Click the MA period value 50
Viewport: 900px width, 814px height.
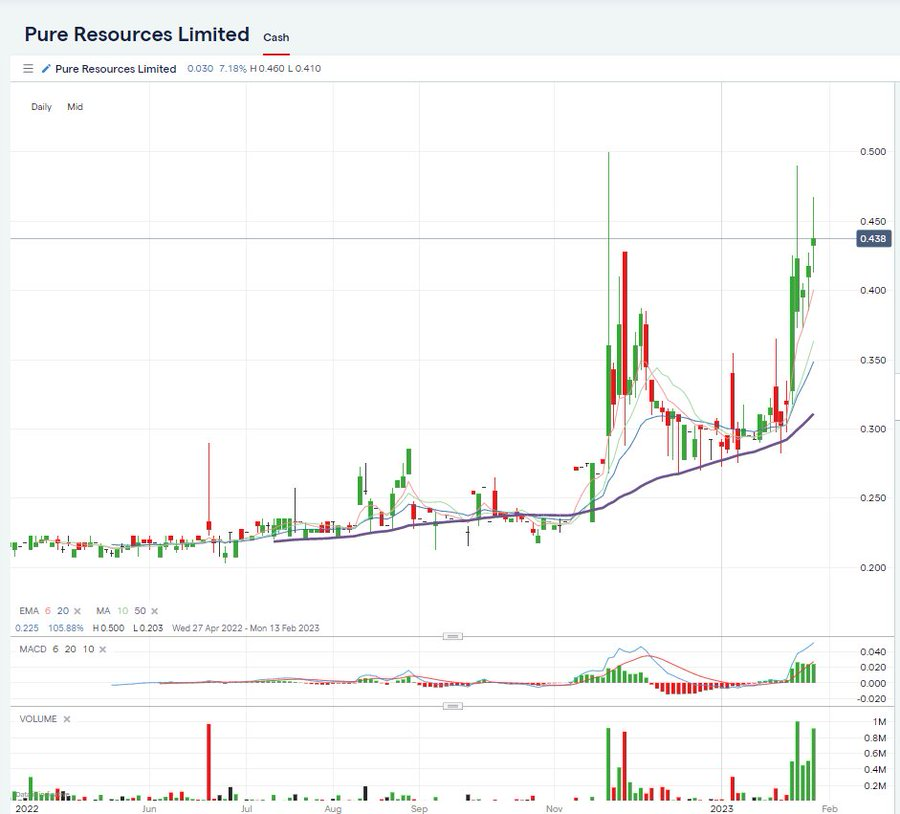pos(140,611)
